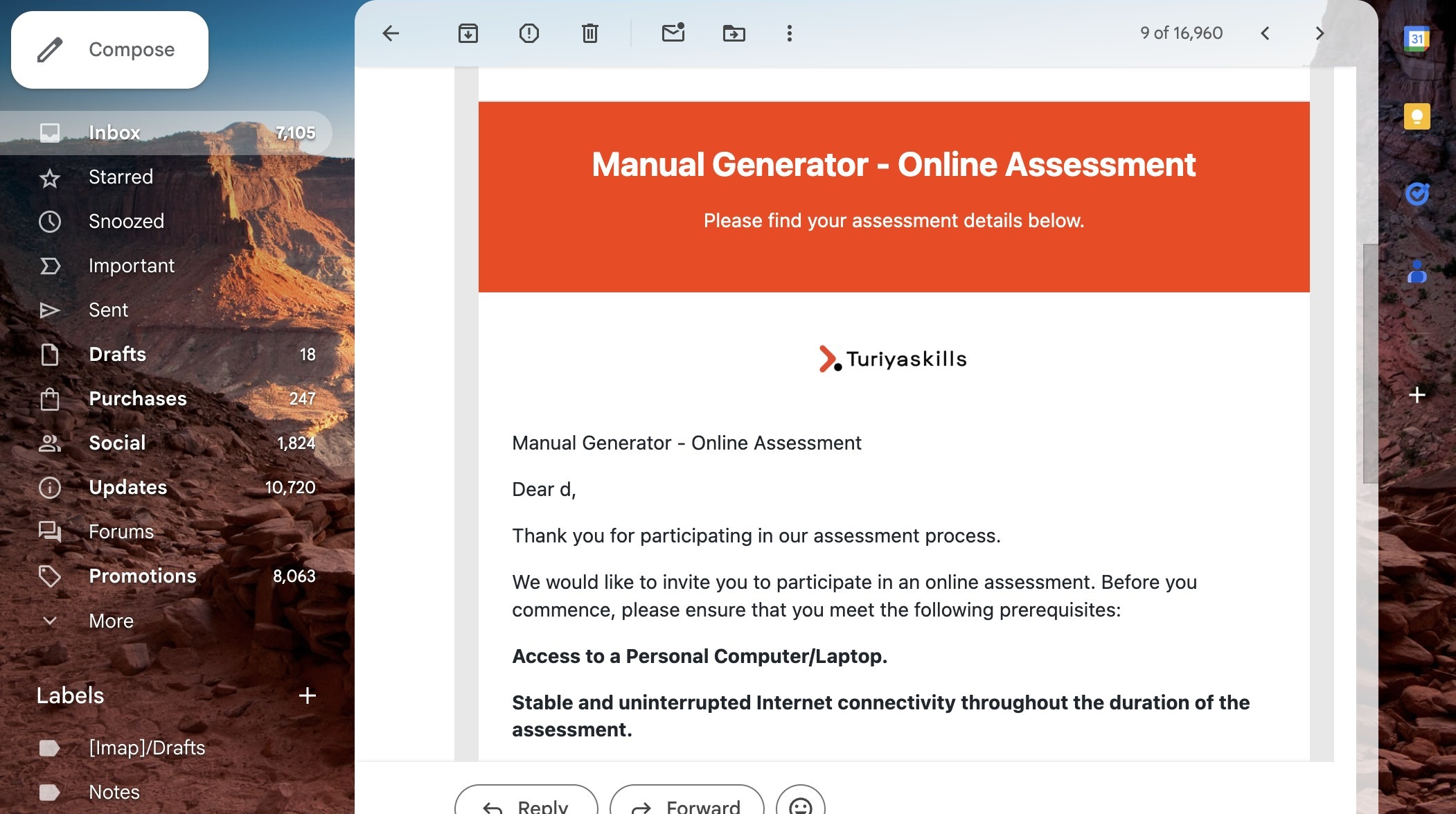
Task: Open the Drafts folder
Action: click(118, 355)
